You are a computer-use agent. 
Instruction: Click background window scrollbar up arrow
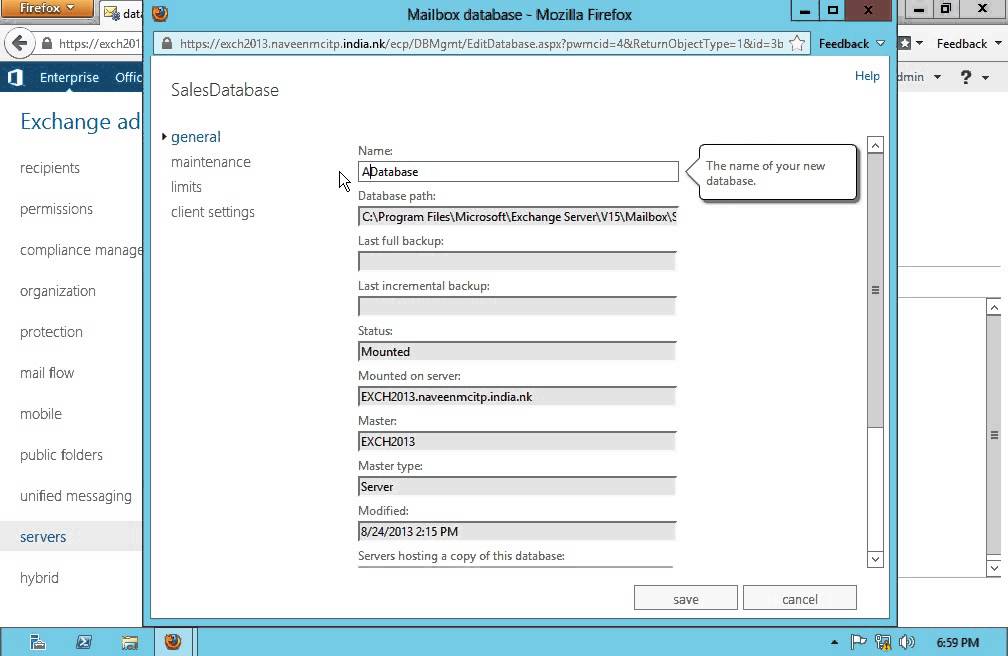click(x=994, y=307)
